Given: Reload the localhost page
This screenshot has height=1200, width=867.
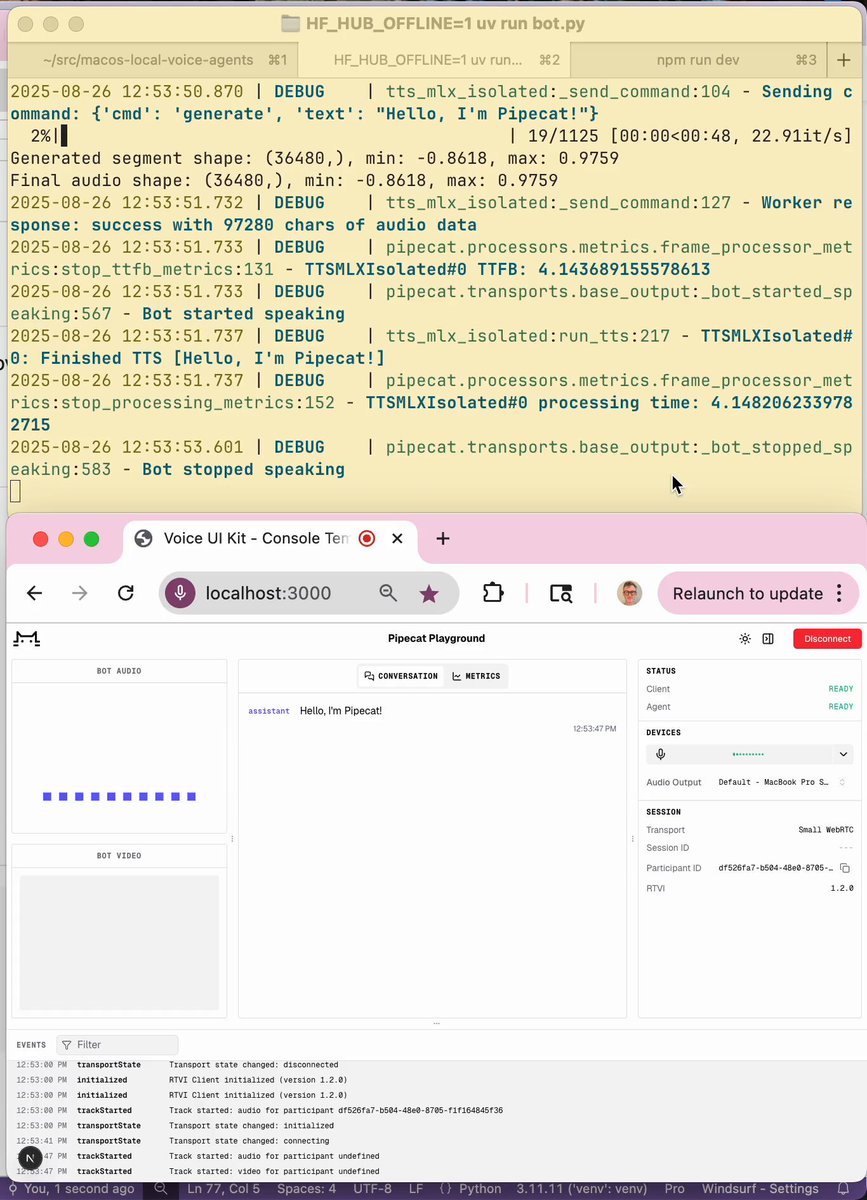Looking at the screenshot, I should 126,593.
